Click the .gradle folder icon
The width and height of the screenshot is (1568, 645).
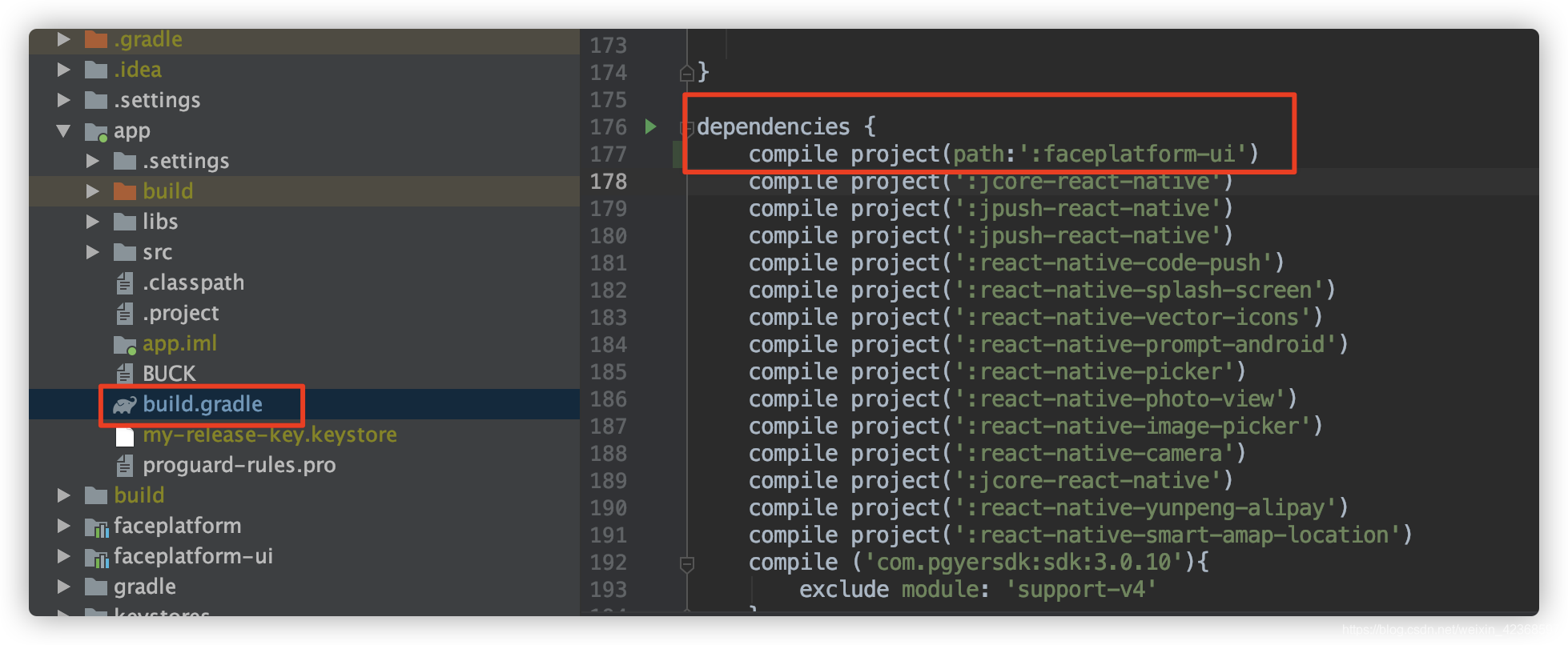[x=96, y=39]
